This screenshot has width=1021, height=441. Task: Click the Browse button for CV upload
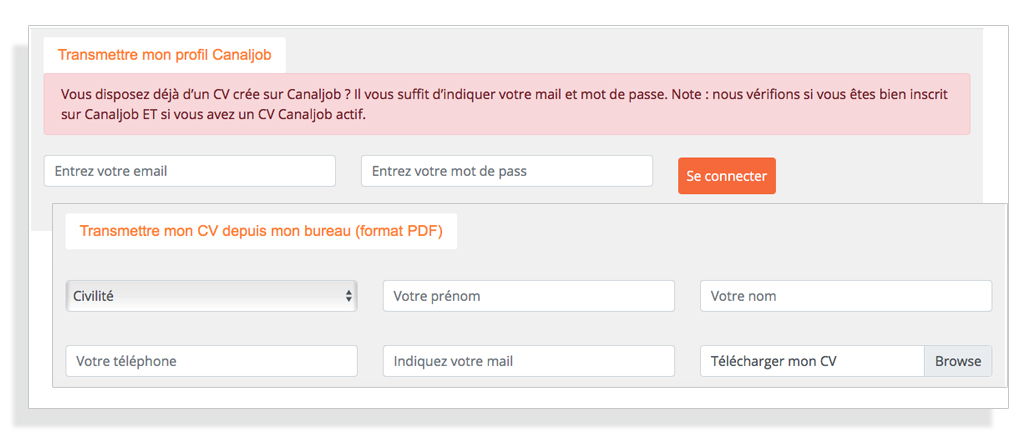pos(958,361)
